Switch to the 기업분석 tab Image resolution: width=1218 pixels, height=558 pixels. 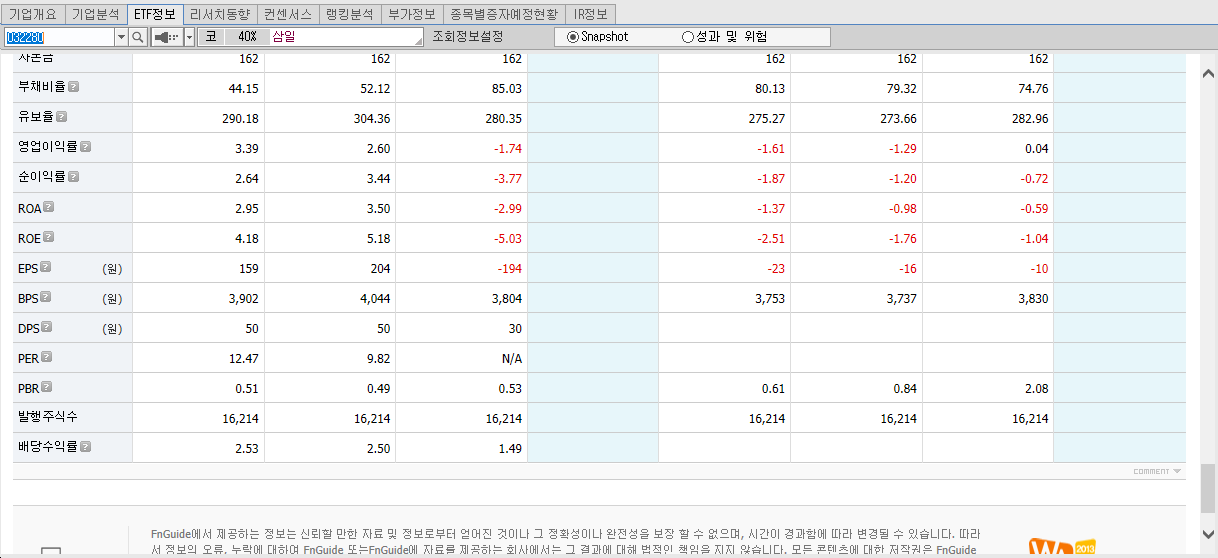pos(97,14)
